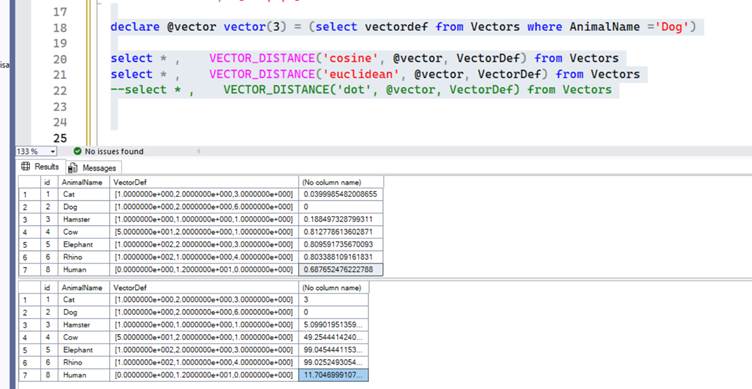Select euclidean value 5.09901951359 cell
Screen dimensions: 752x389
[333, 325]
